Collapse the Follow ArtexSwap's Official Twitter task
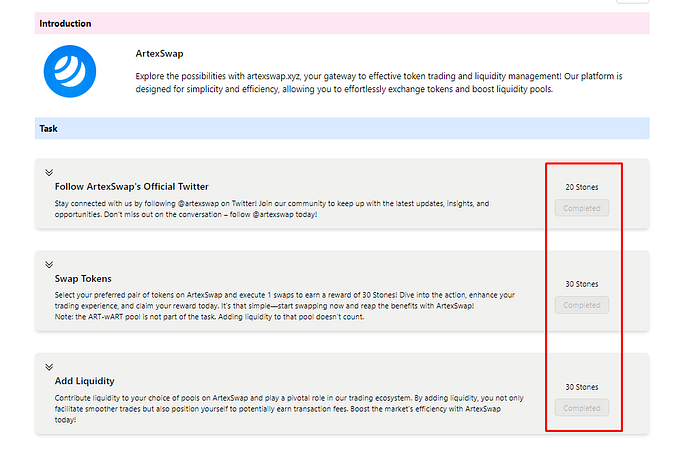700x462 pixels. click(x=49, y=172)
